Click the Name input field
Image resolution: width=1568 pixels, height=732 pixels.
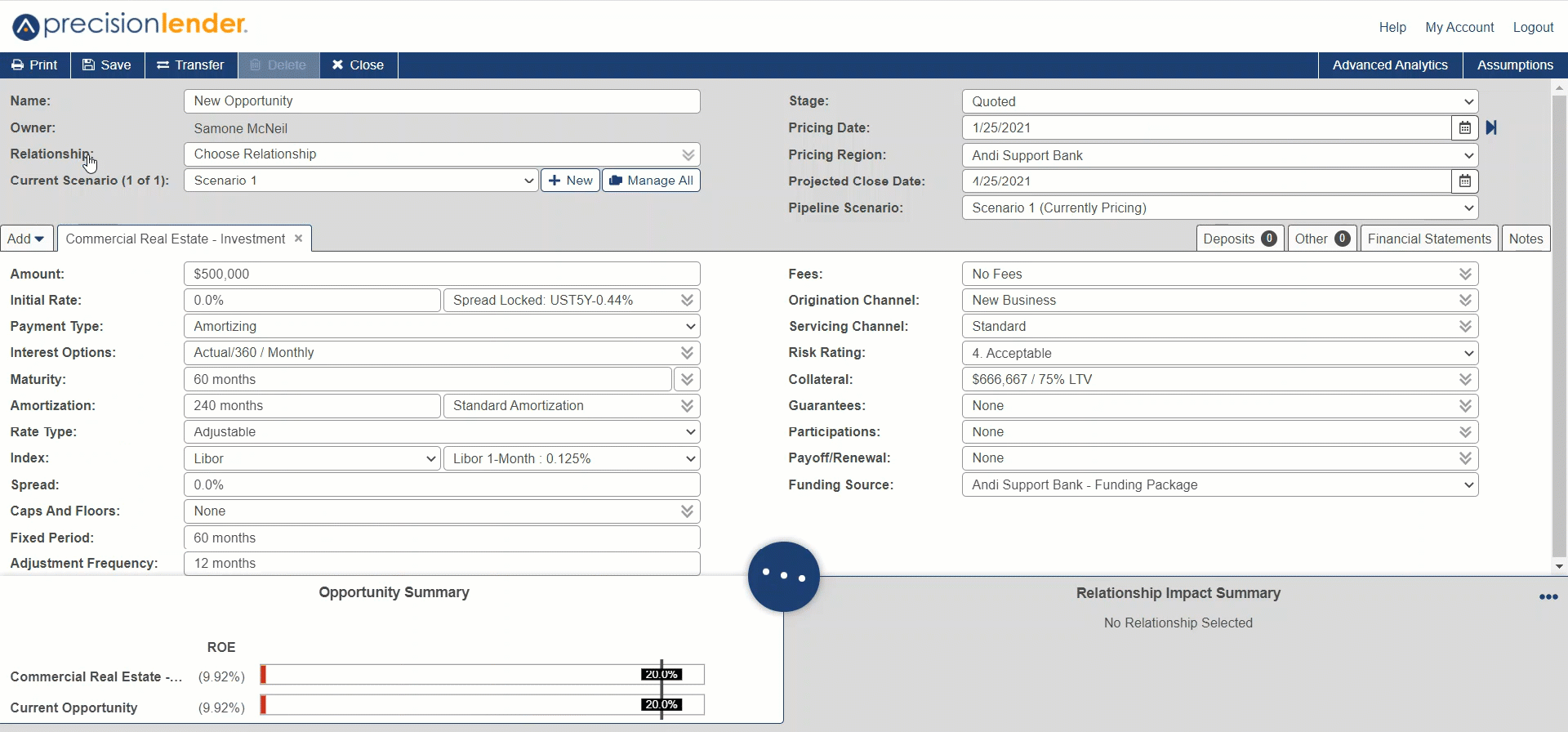(x=442, y=101)
